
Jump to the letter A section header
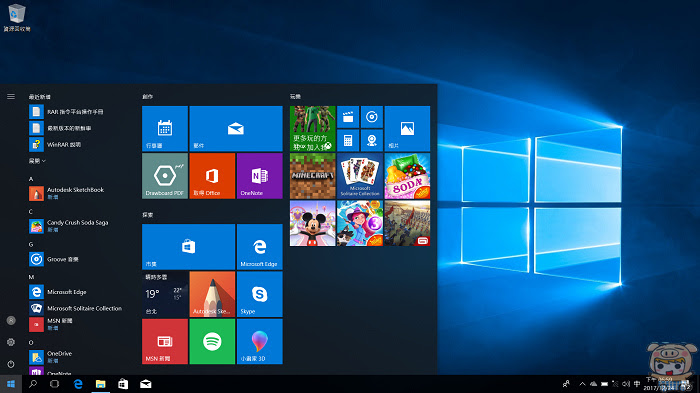coord(31,179)
